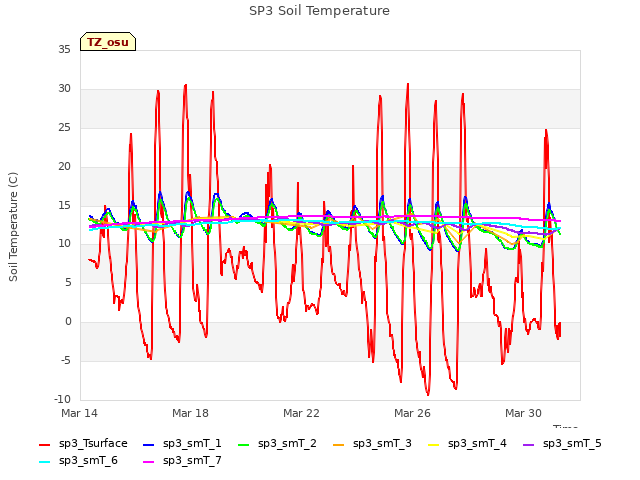640x480 pixels.
Task: Click the Soil Temperature (C) axis label
Action: click(x=13, y=227)
